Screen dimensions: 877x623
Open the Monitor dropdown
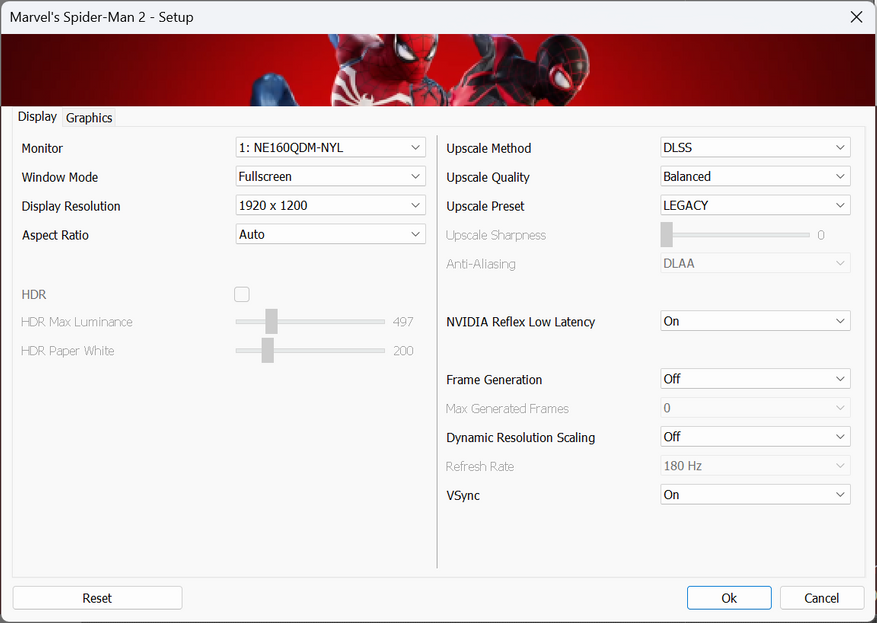tap(330, 148)
